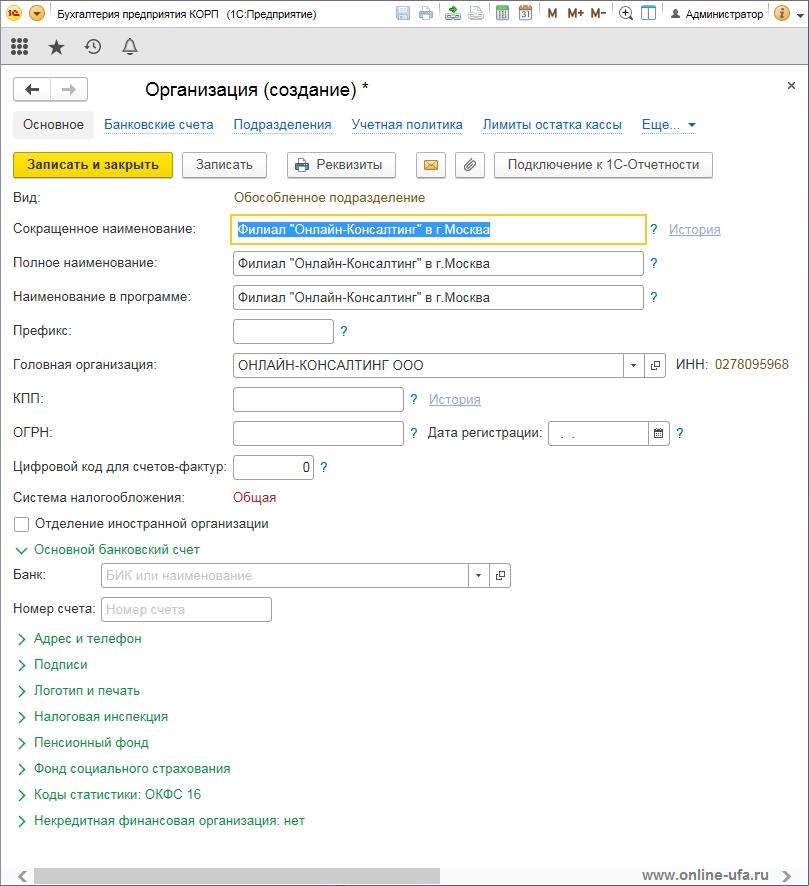
Task: Click the envelope email icon button
Action: click(430, 165)
